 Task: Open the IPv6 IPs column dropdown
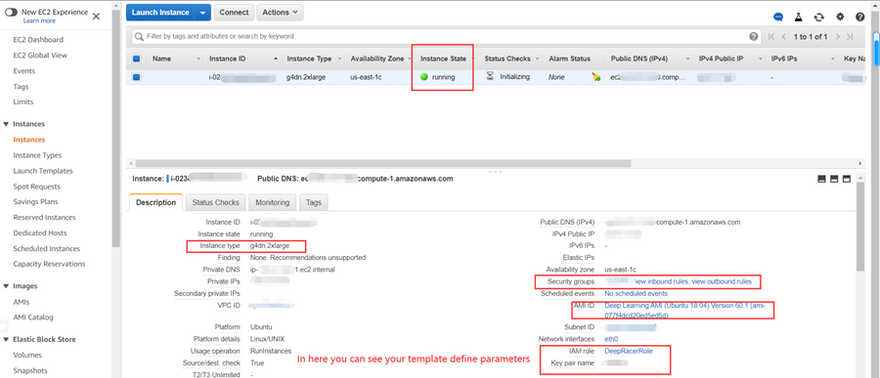(833, 59)
